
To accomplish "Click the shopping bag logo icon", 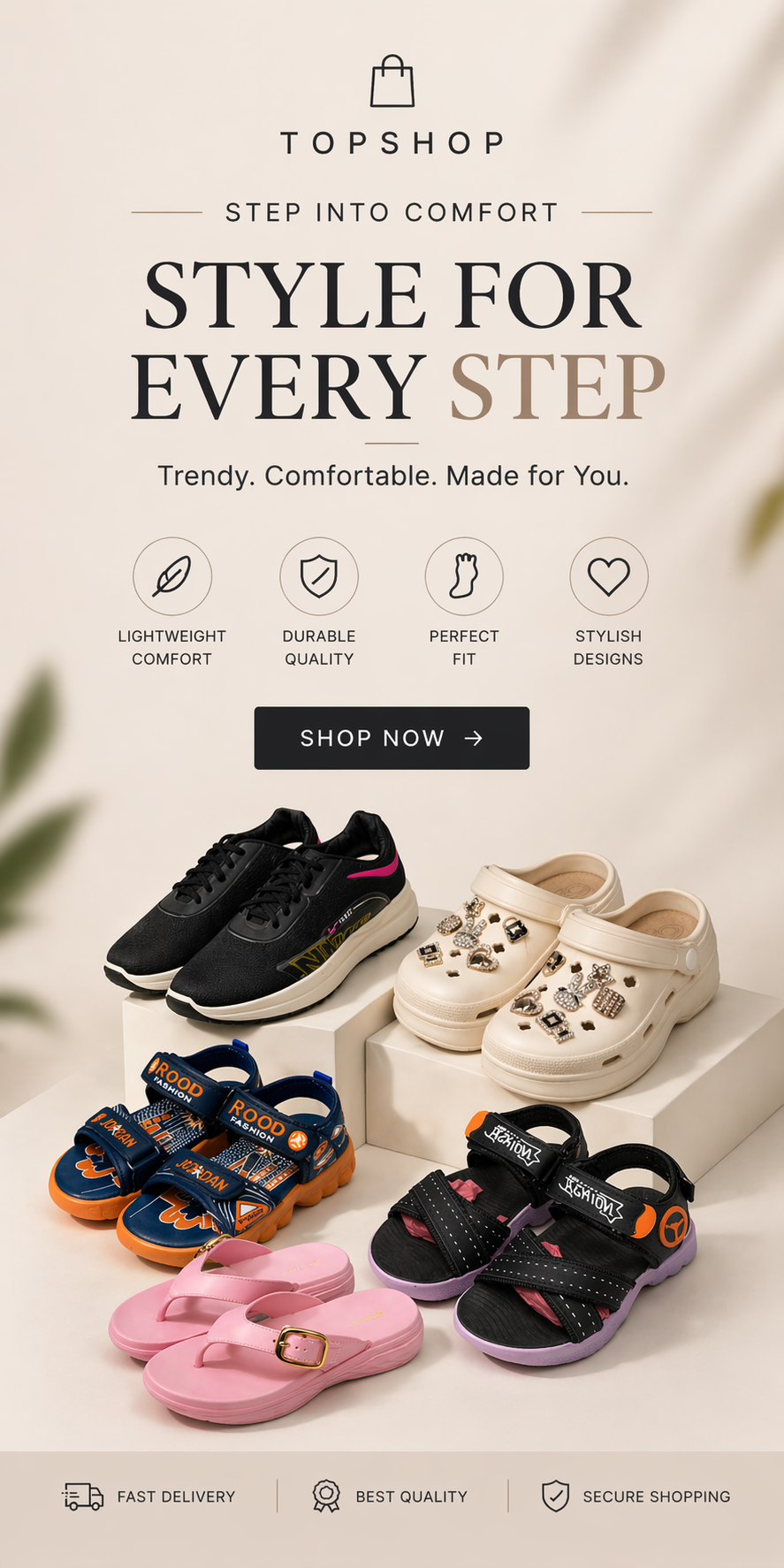I will (x=392, y=81).
